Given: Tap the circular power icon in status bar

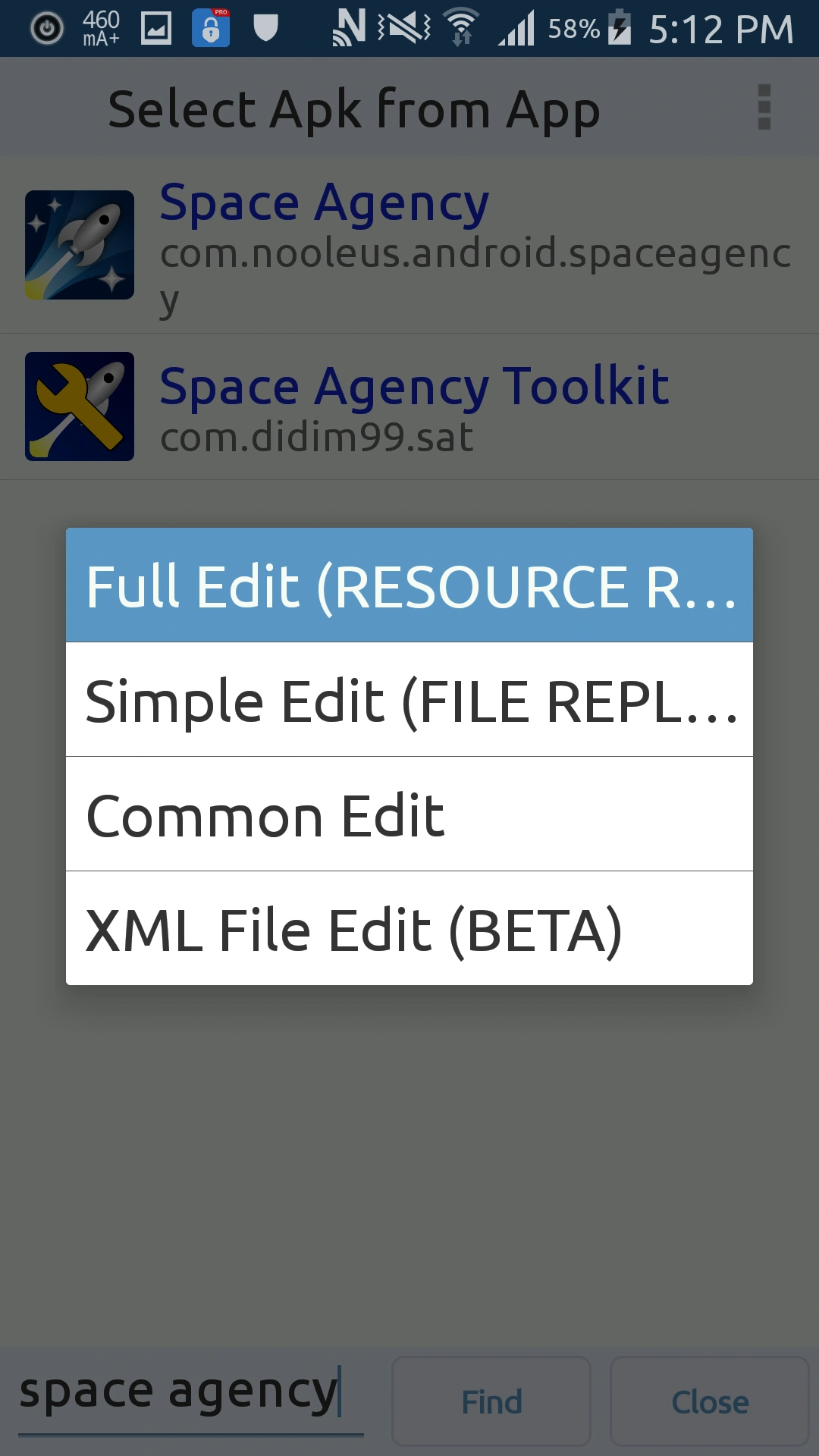Looking at the screenshot, I should click(47, 29).
